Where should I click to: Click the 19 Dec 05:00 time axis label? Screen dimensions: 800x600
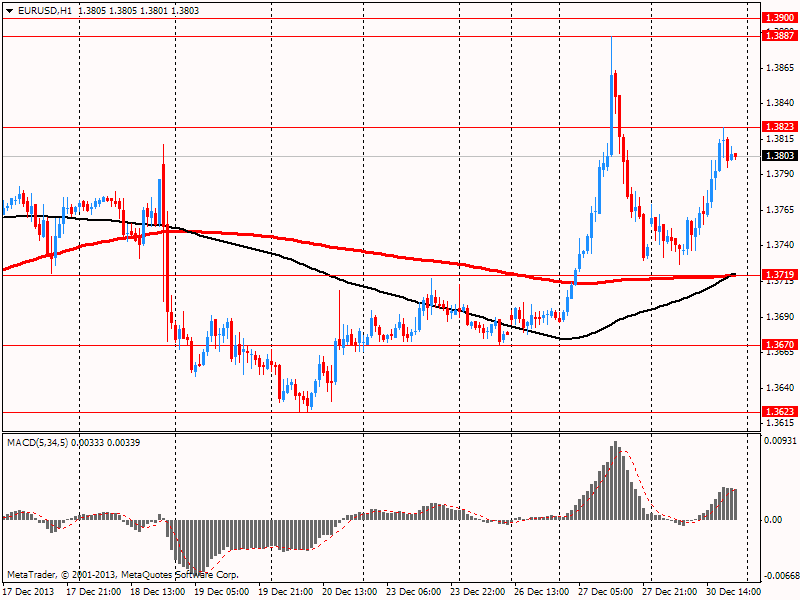tap(221, 591)
